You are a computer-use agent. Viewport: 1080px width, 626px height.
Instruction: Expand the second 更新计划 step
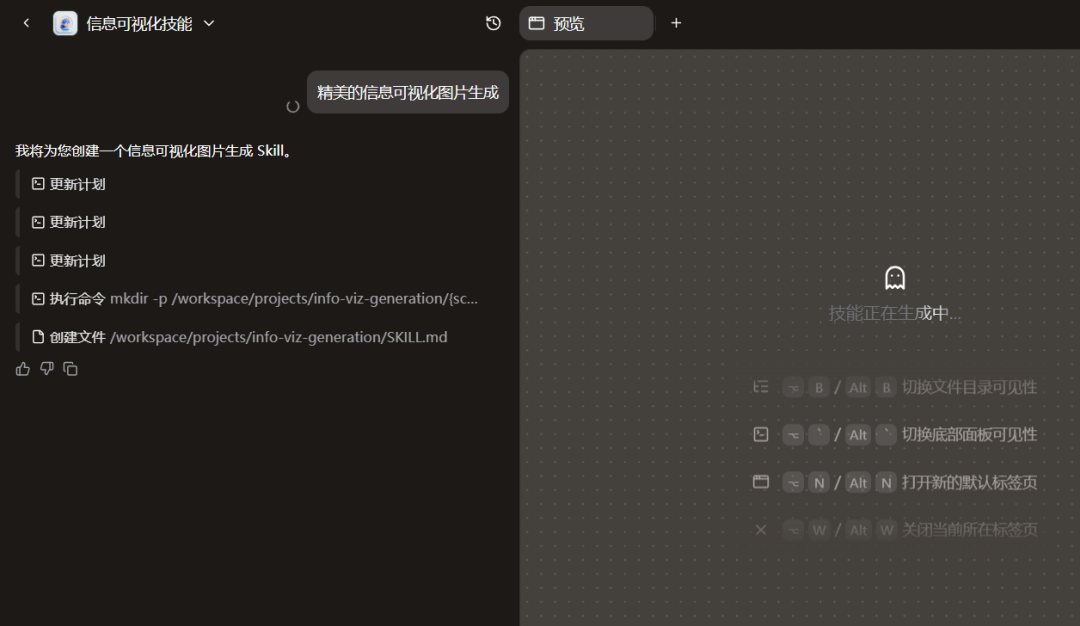coord(68,222)
